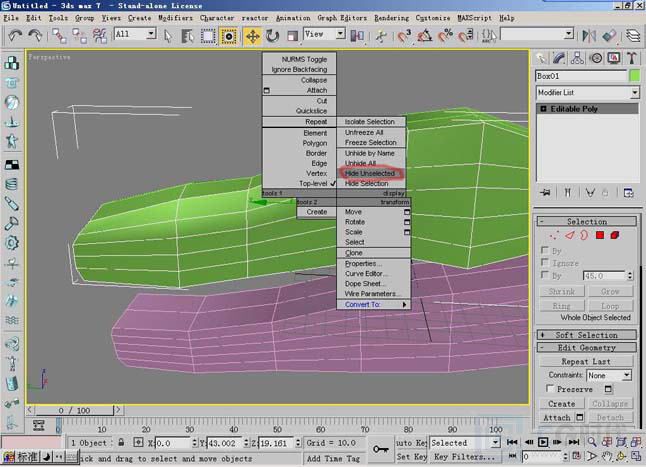Toggle the selection lock padlock icon
Viewport: 646px width, 467px height.
point(121,443)
